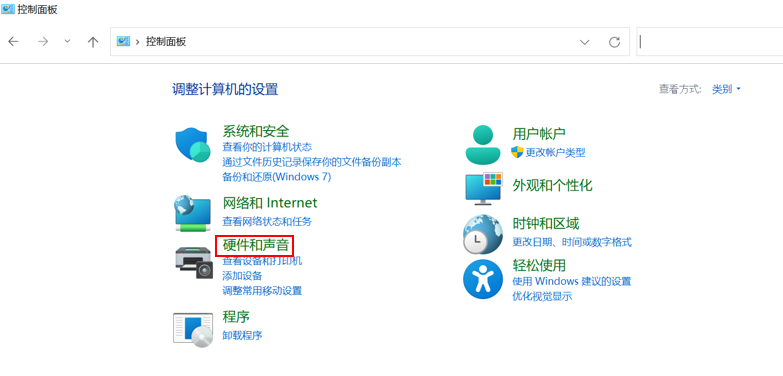
Task: Go up one level with the up arrow
Action: point(92,42)
